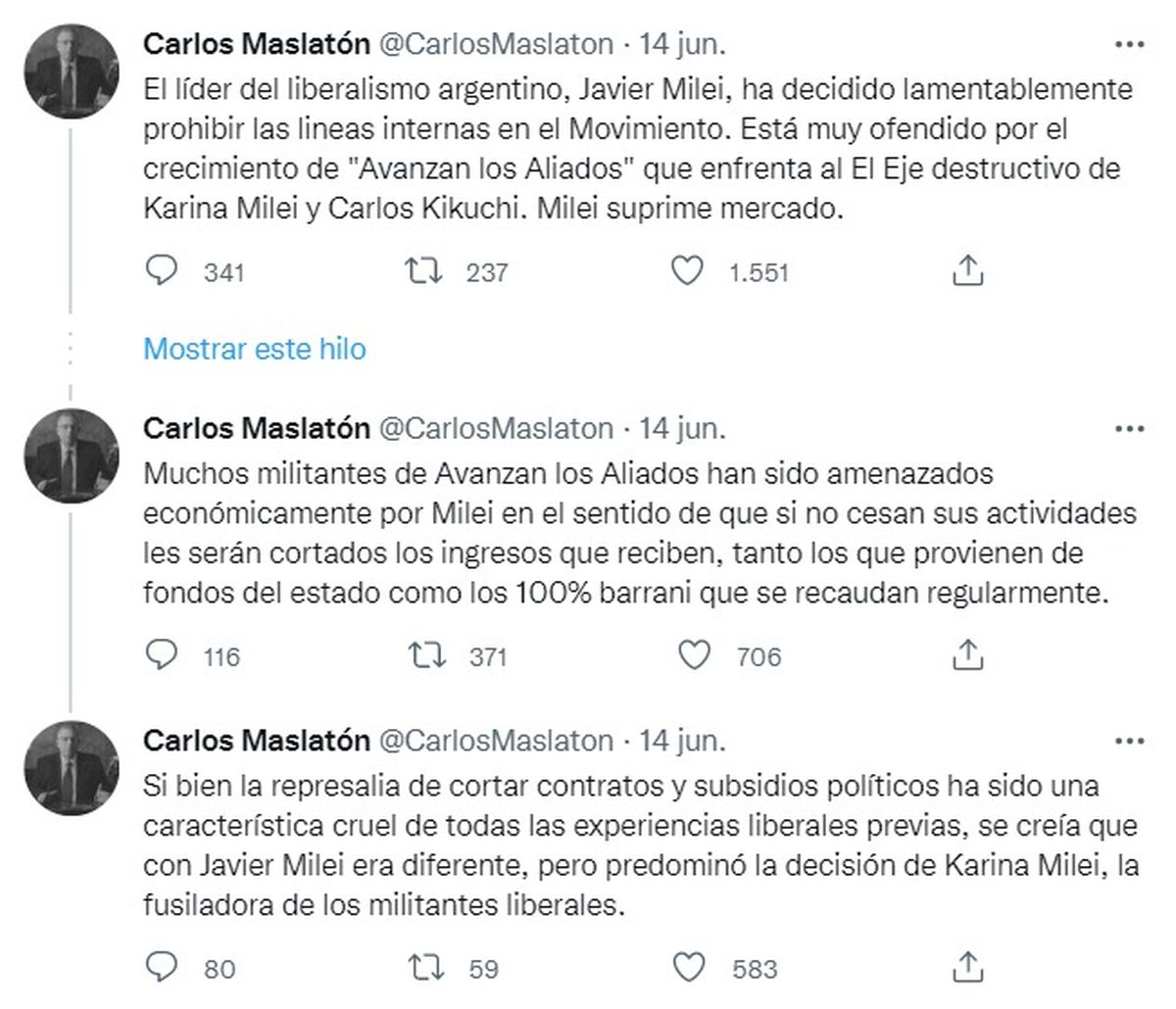
Task: Open the '14 jun.' timestamp of the second tweet
Action: coord(683,428)
